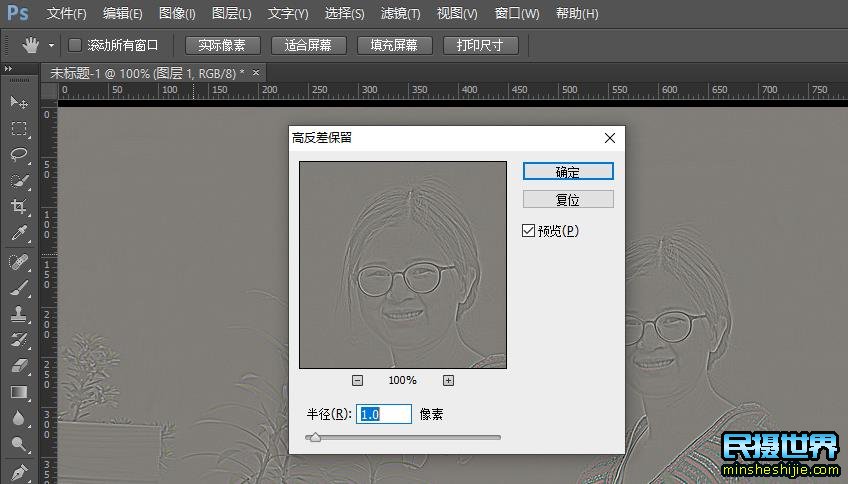Image resolution: width=848 pixels, height=484 pixels.
Task: Close the 未标题-1 document tab
Action: (256, 72)
